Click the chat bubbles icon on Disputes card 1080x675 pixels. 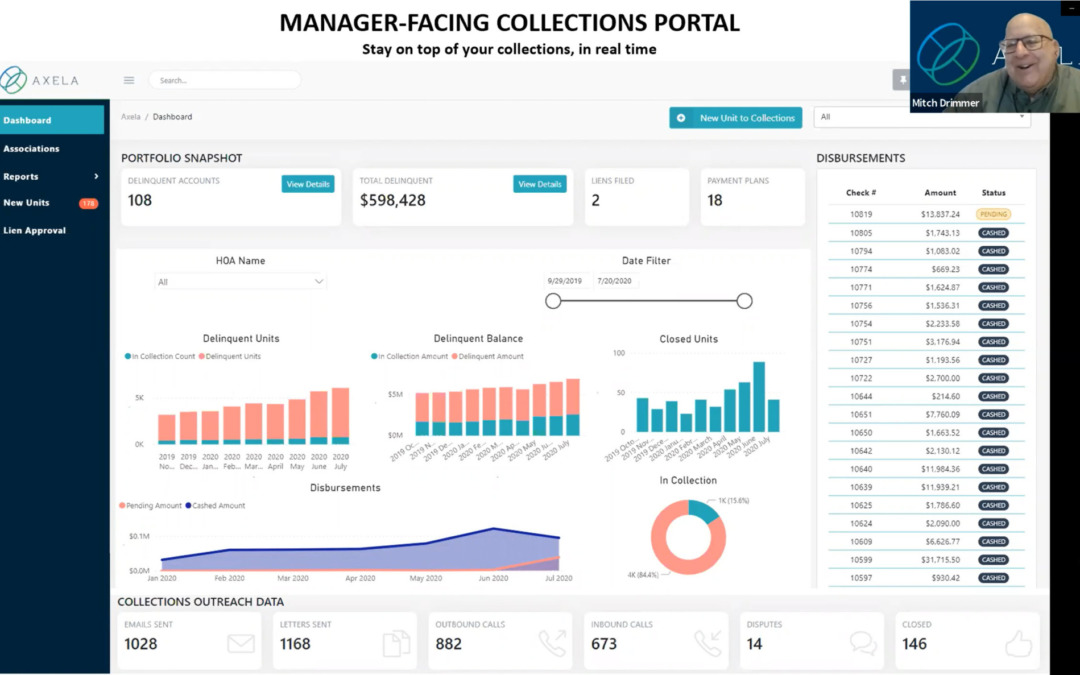coord(863,643)
